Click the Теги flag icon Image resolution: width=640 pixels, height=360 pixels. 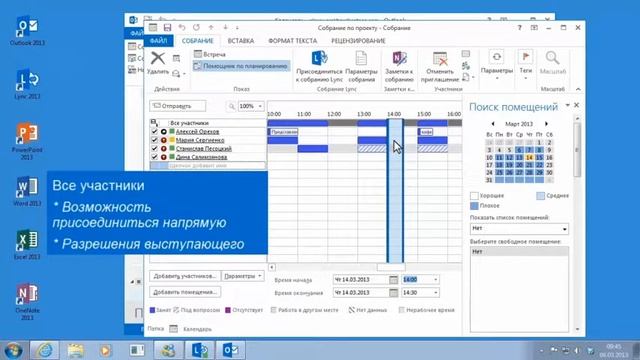(525, 57)
